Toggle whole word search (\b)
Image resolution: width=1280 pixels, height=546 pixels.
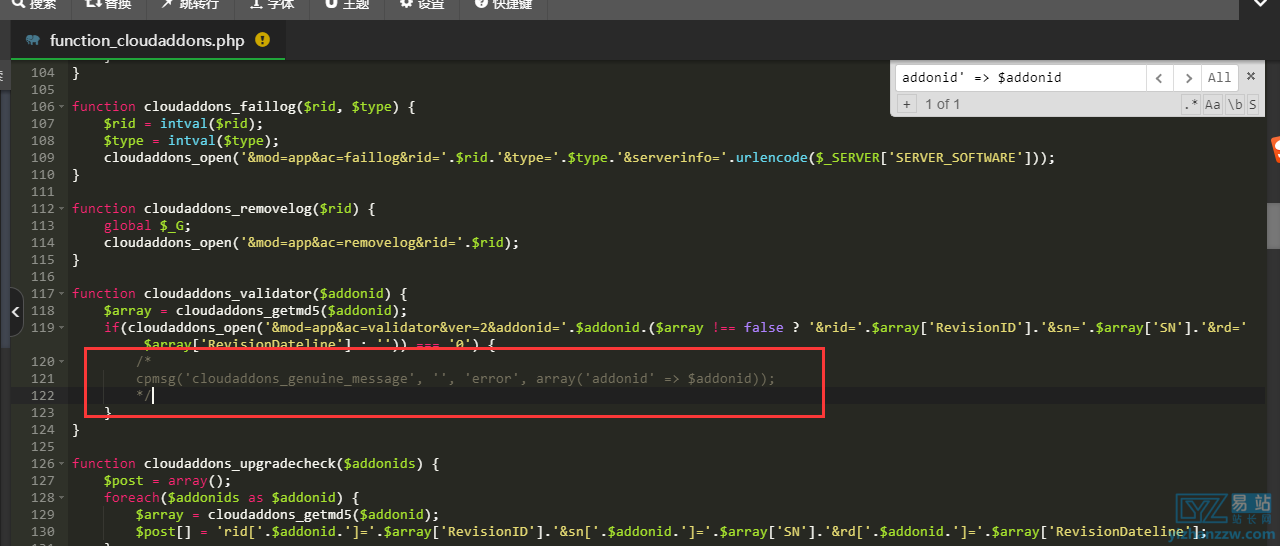tap(1235, 104)
